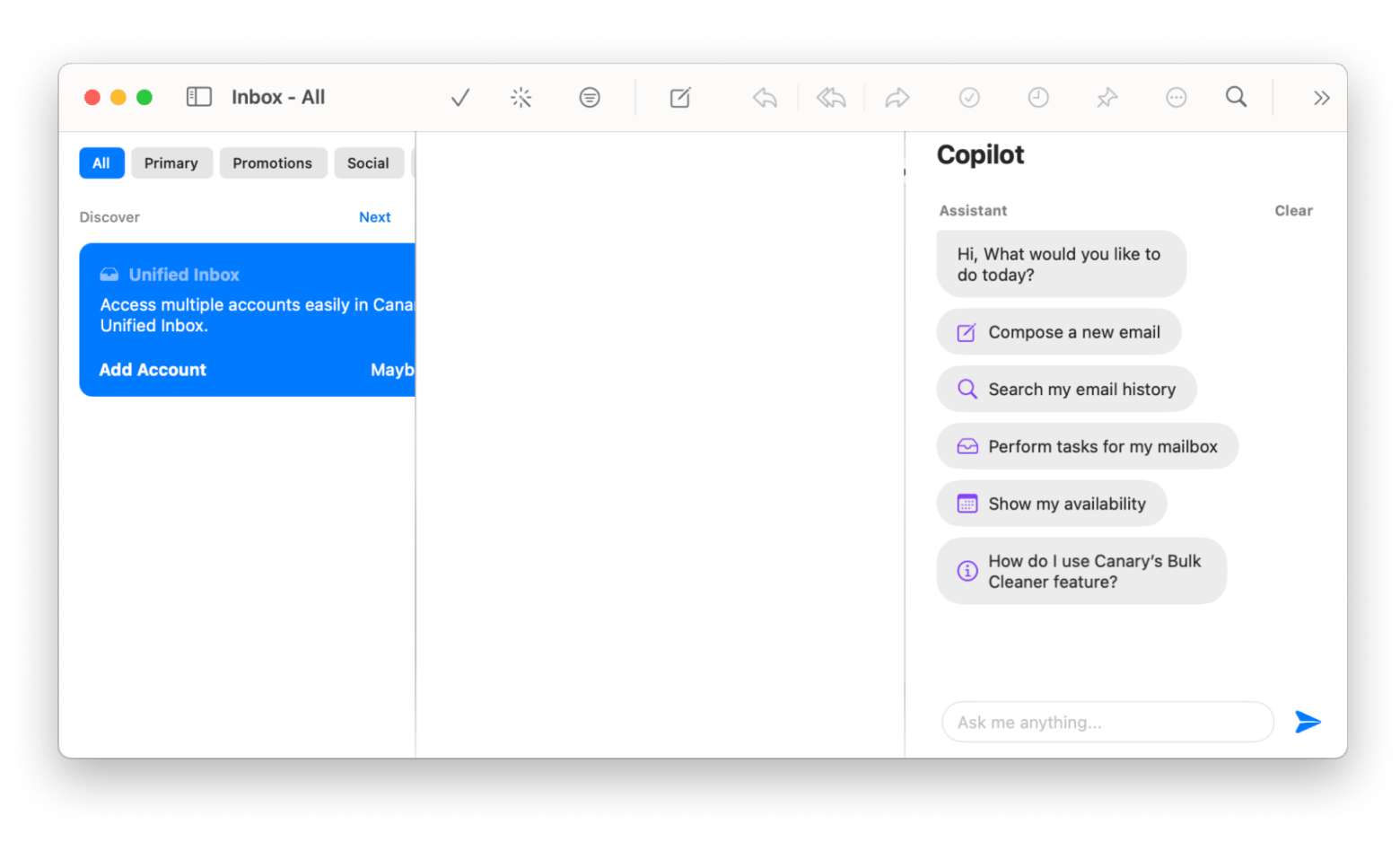Screen dimensions: 1400x842
Task: Toggle the sidebar panel icon
Action: click(x=198, y=97)
